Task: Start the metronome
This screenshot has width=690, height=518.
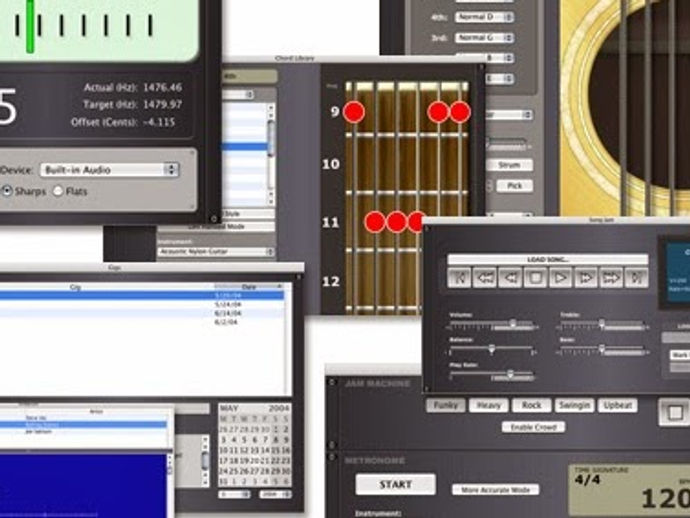Action: click(395, 484)
